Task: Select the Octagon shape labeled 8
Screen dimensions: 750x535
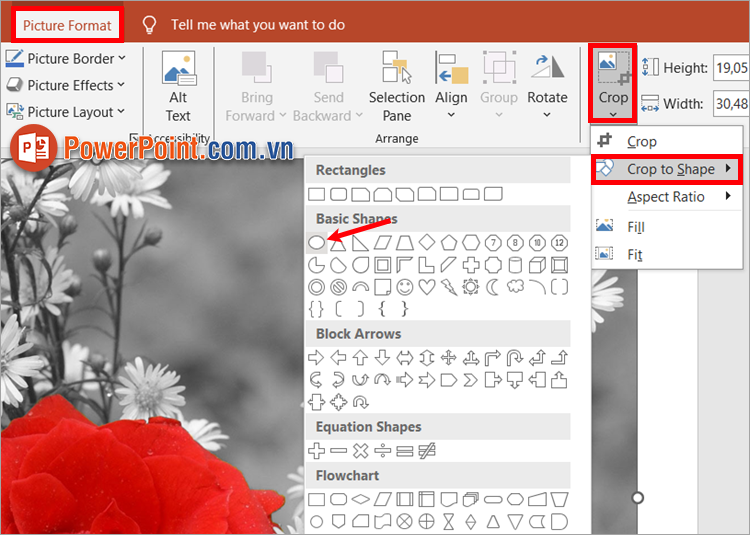Action: [515, 243]
